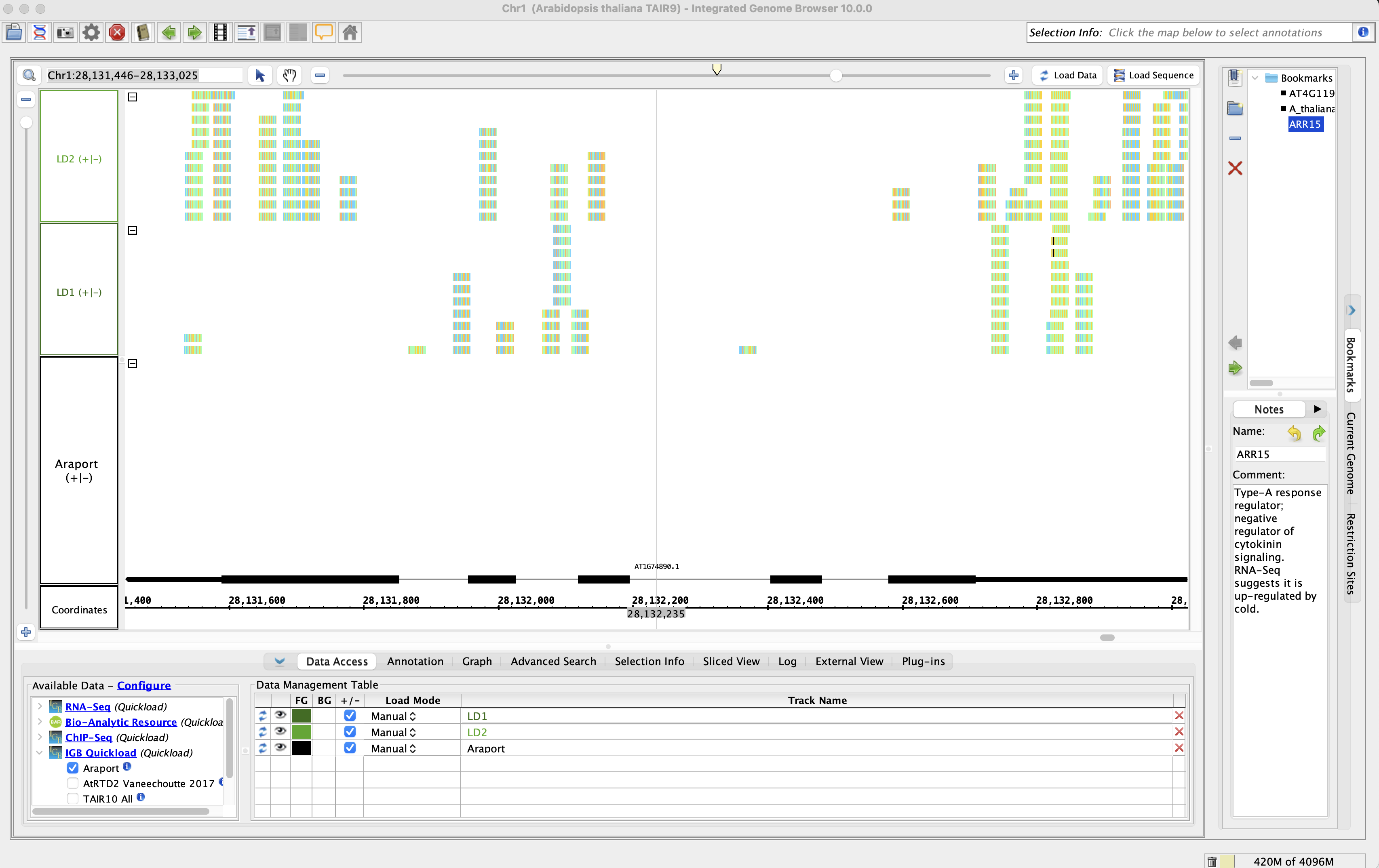Uncheck +/- checkbox for Araport row

[x=350, y=747]
